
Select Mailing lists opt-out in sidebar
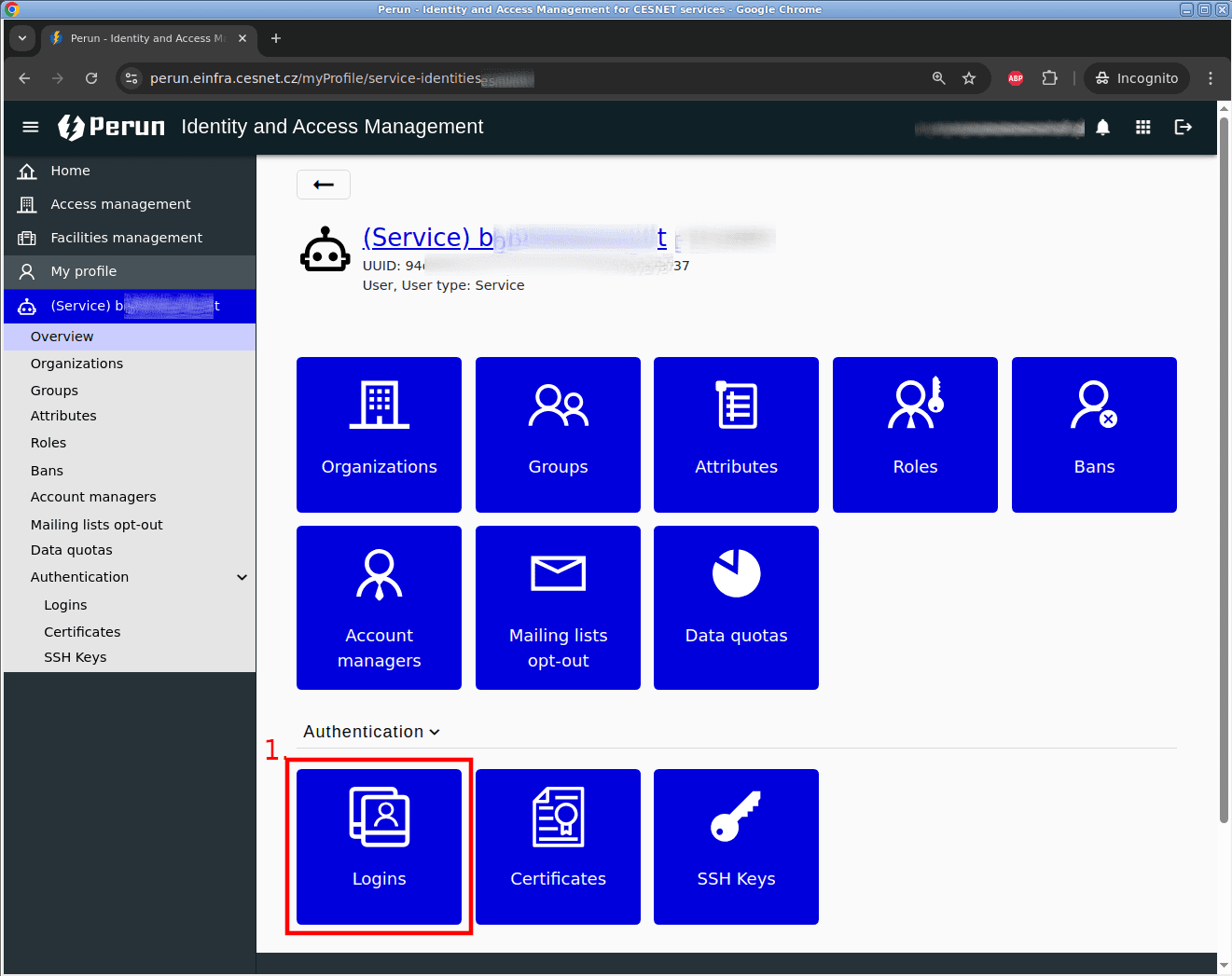point(96,525)
